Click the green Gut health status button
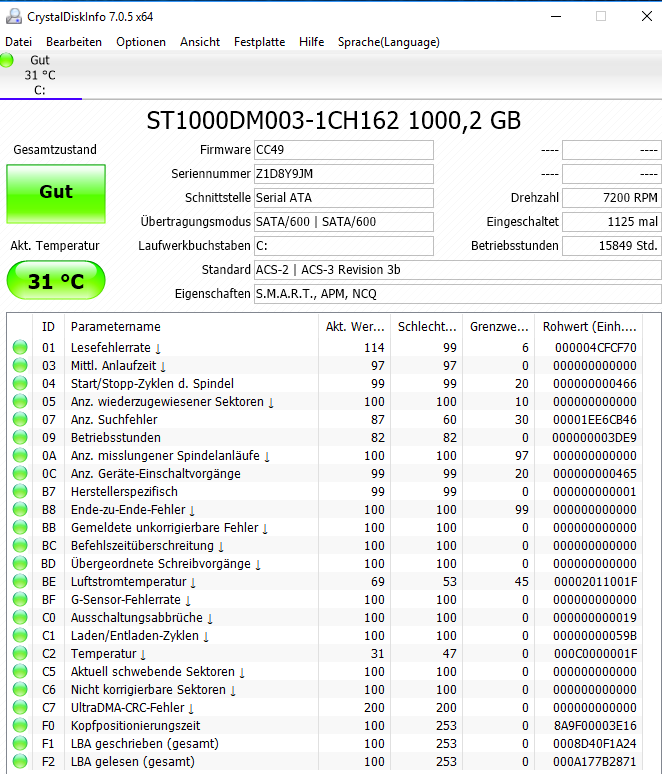The image size is (662, 774). 56,194
